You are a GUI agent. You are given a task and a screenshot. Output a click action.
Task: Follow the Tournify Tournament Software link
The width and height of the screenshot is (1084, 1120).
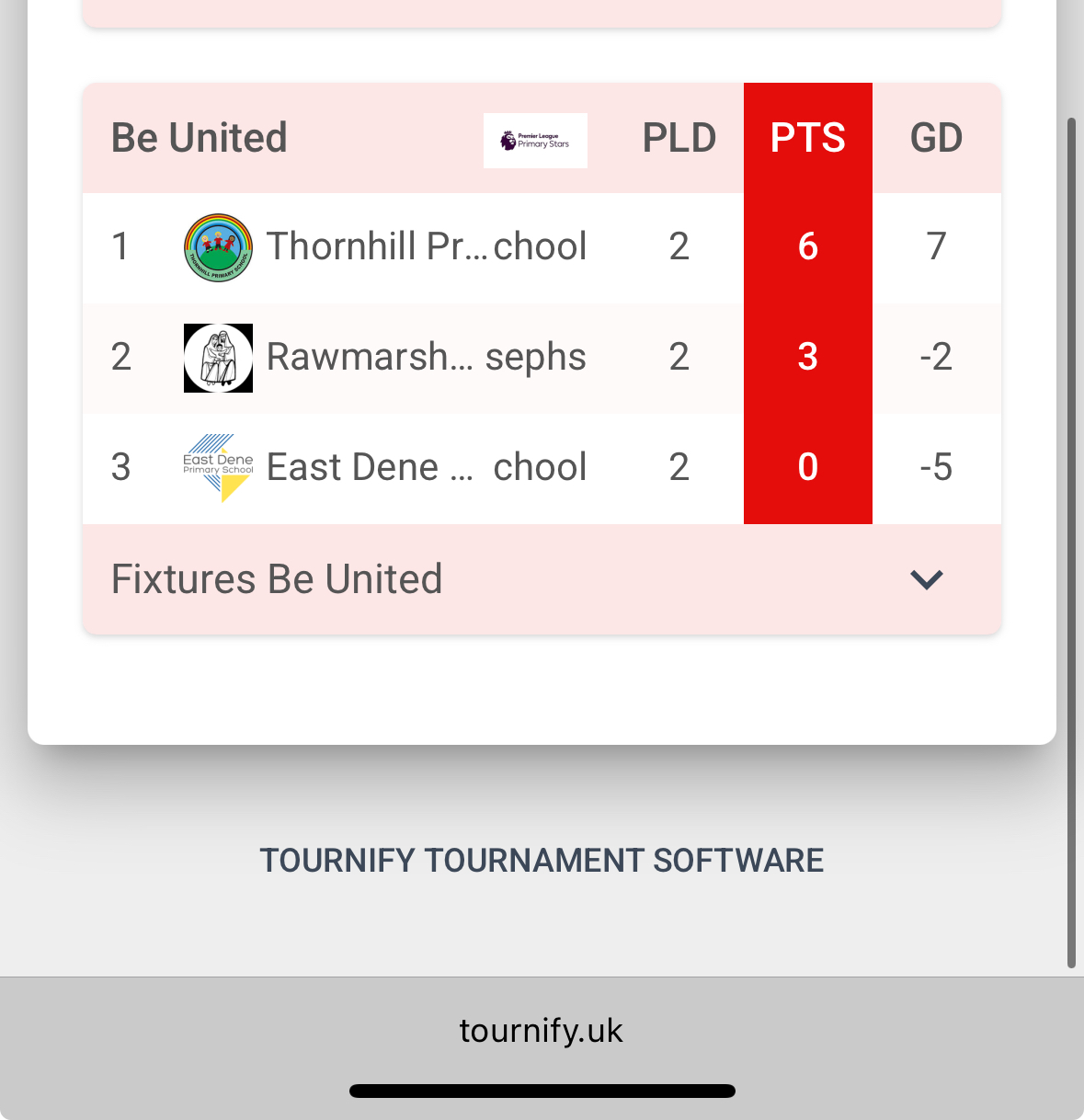pos(542,861)
